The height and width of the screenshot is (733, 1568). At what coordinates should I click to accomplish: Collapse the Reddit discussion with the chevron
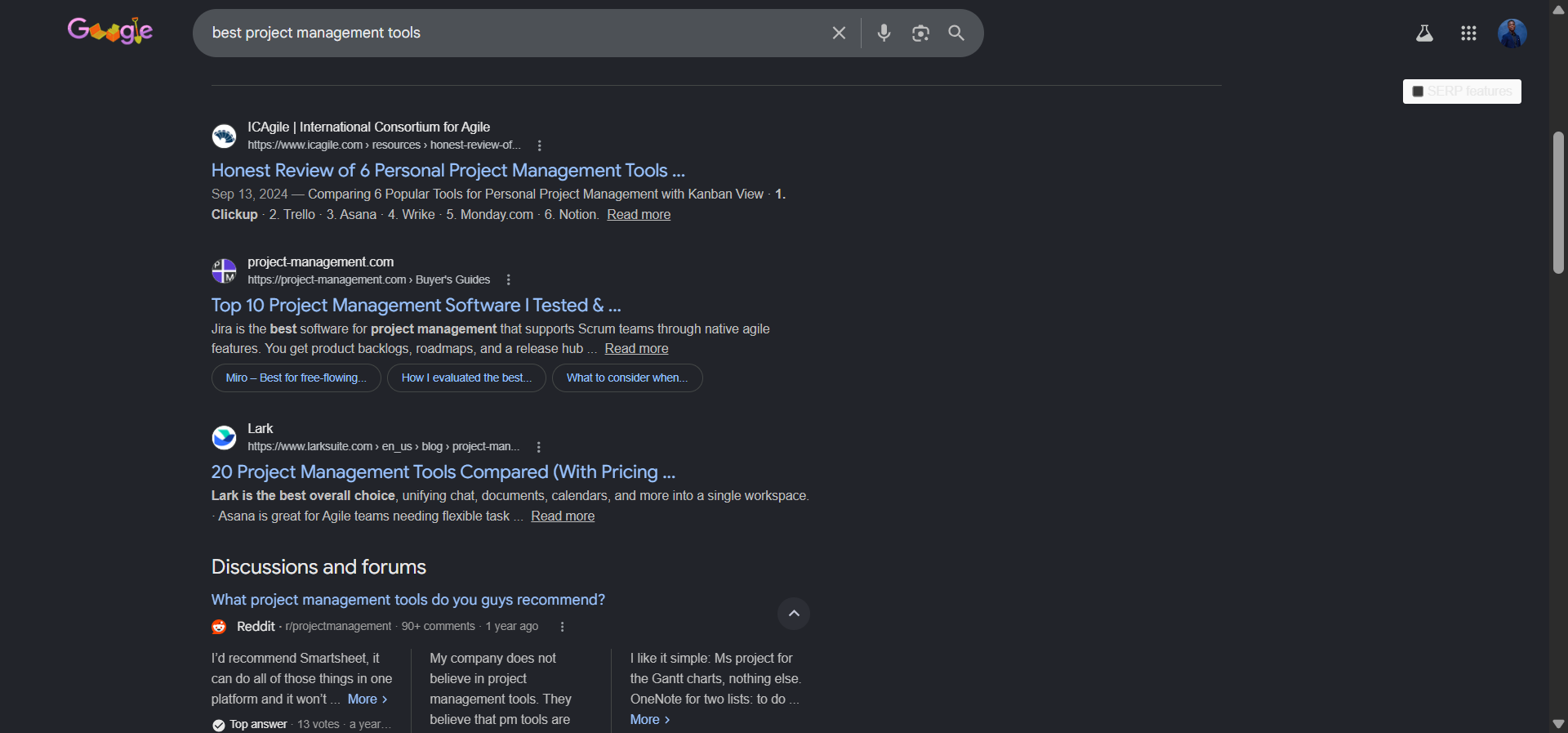click(x=794, y=614)
